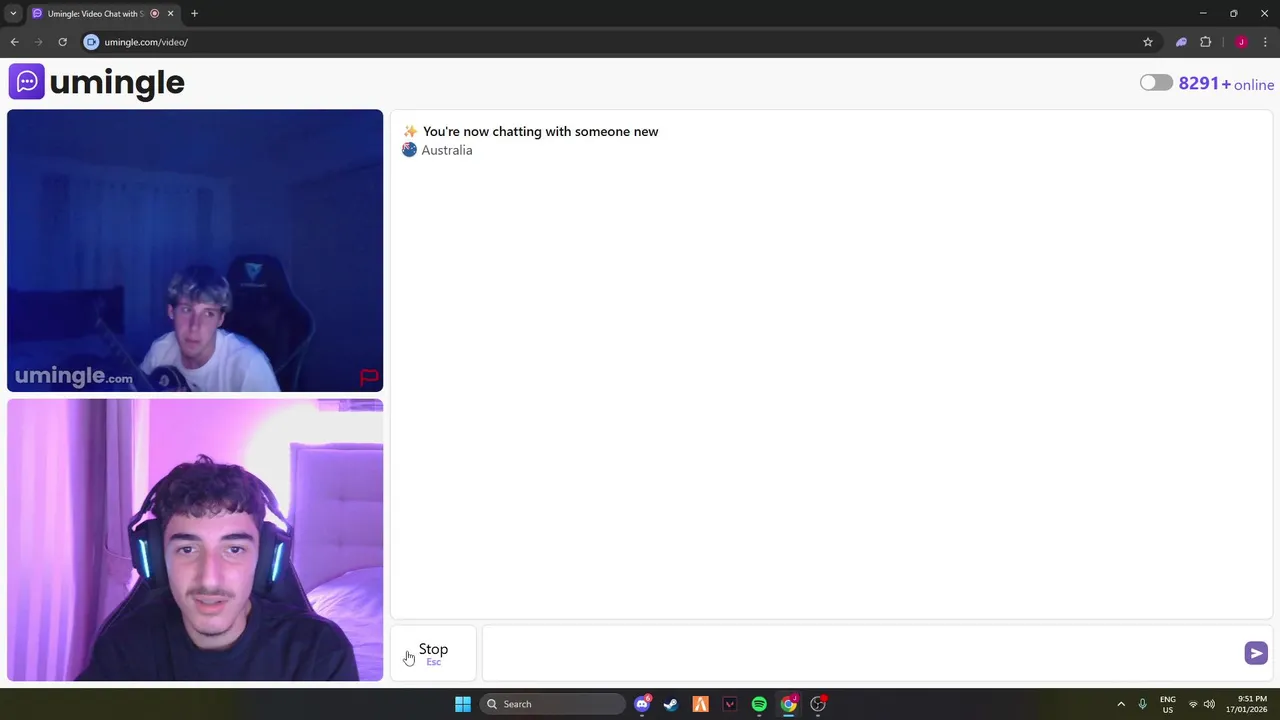Open the Extensions puzzle menu
This screenshot has height=720, width=1280.
pos(1205,42)
